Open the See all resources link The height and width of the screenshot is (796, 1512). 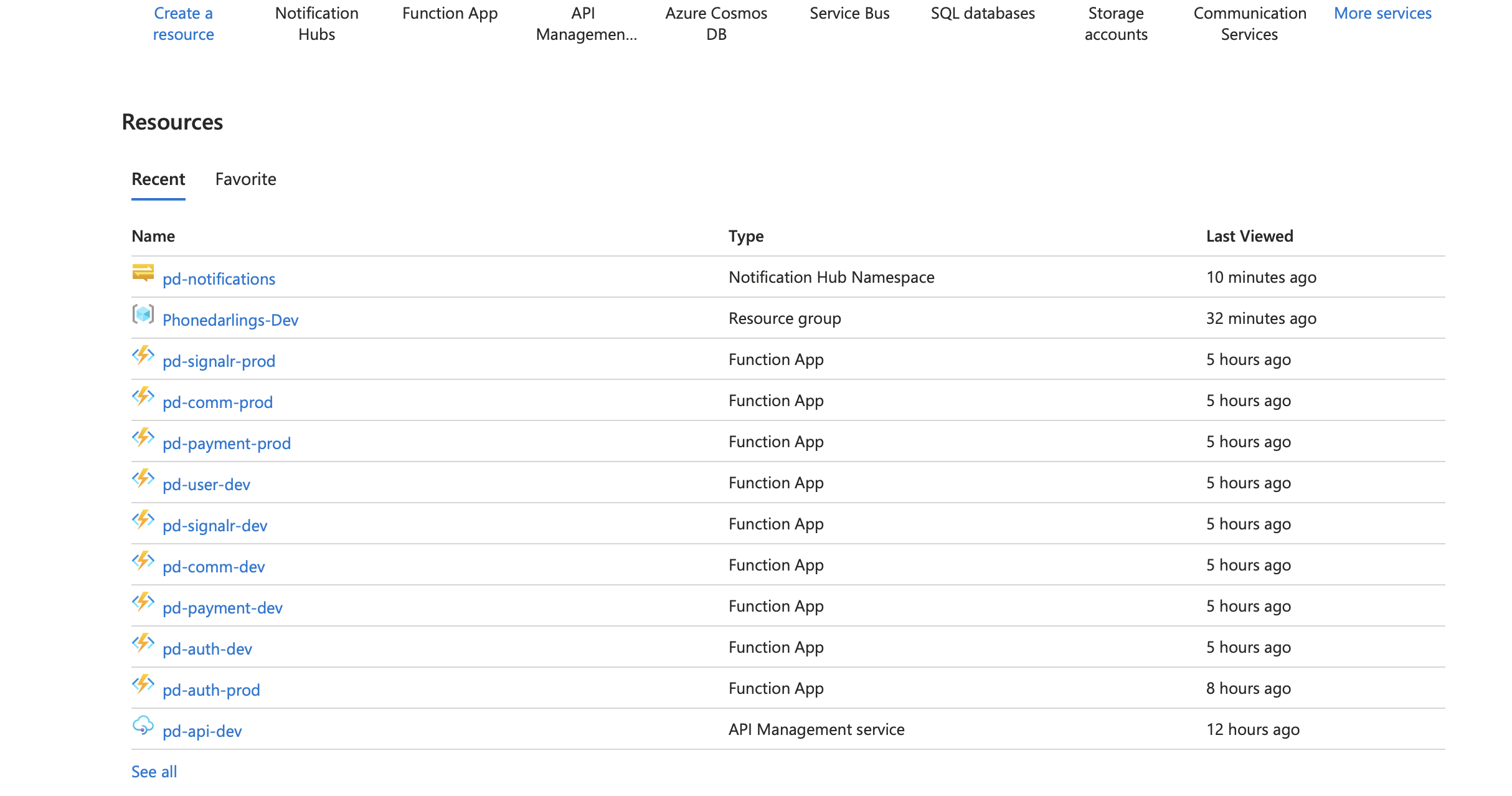click(154, 772)
